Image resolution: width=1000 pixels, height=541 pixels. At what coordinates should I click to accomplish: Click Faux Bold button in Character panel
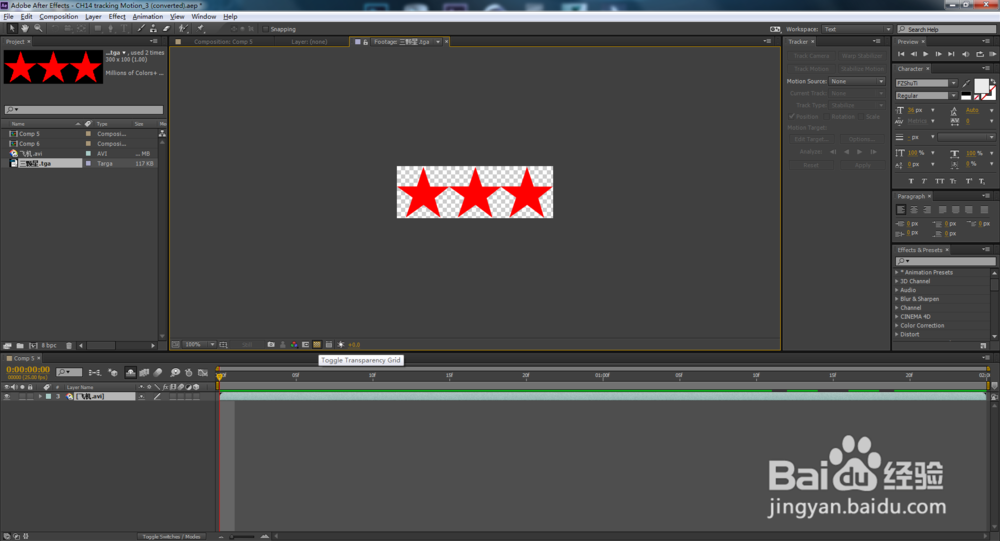(x=911, y=181)
